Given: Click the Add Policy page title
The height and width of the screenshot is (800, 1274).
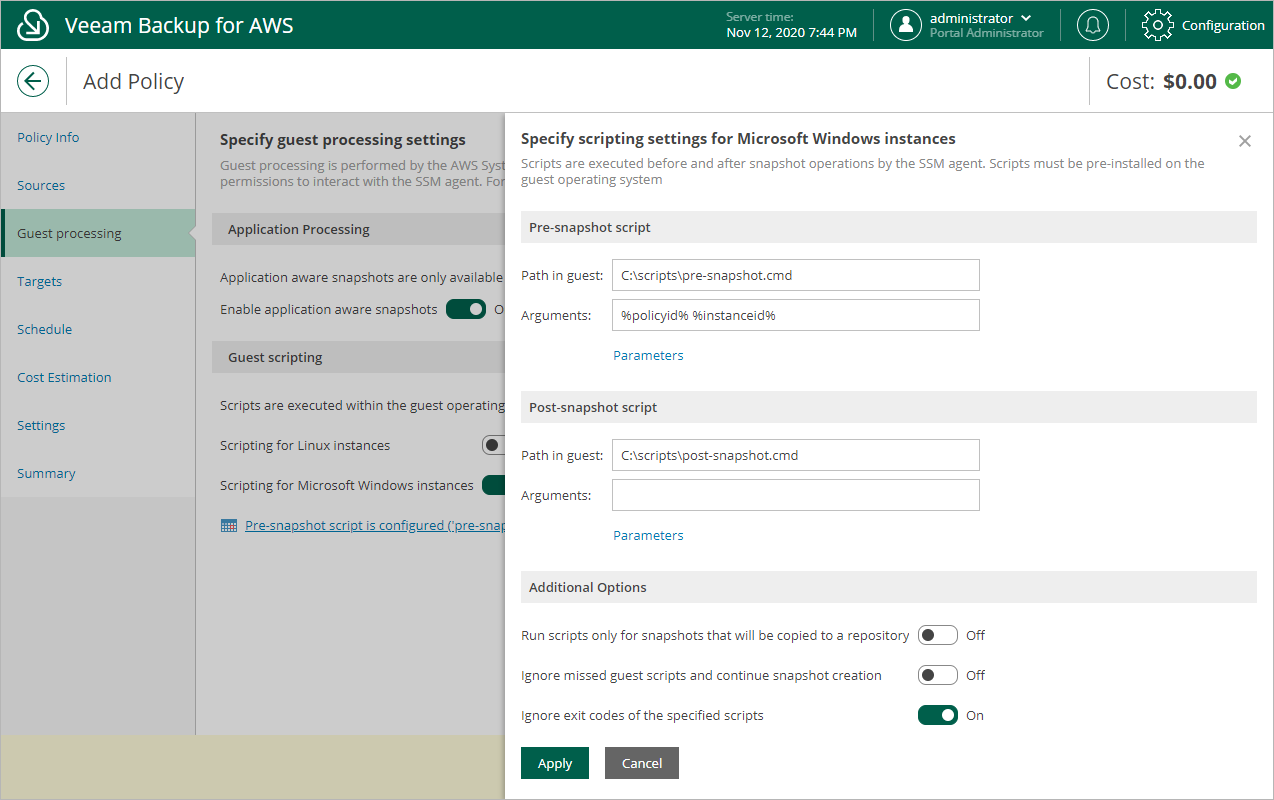Looking at the screenshot, I should tap(133, 82).
